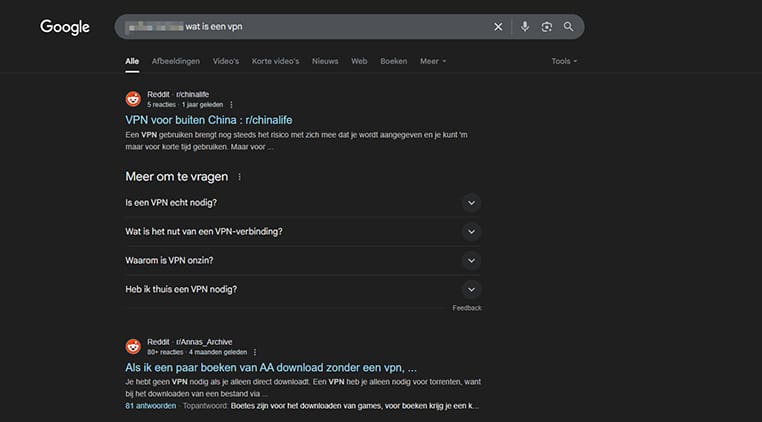Click the '5 reacties · 1 jaar geleden' text

click(185, 105)
